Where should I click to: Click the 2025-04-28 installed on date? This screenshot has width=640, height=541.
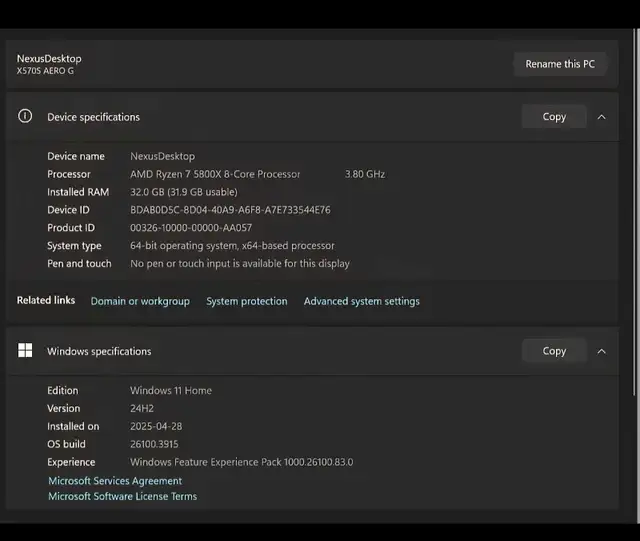[156, 427]
